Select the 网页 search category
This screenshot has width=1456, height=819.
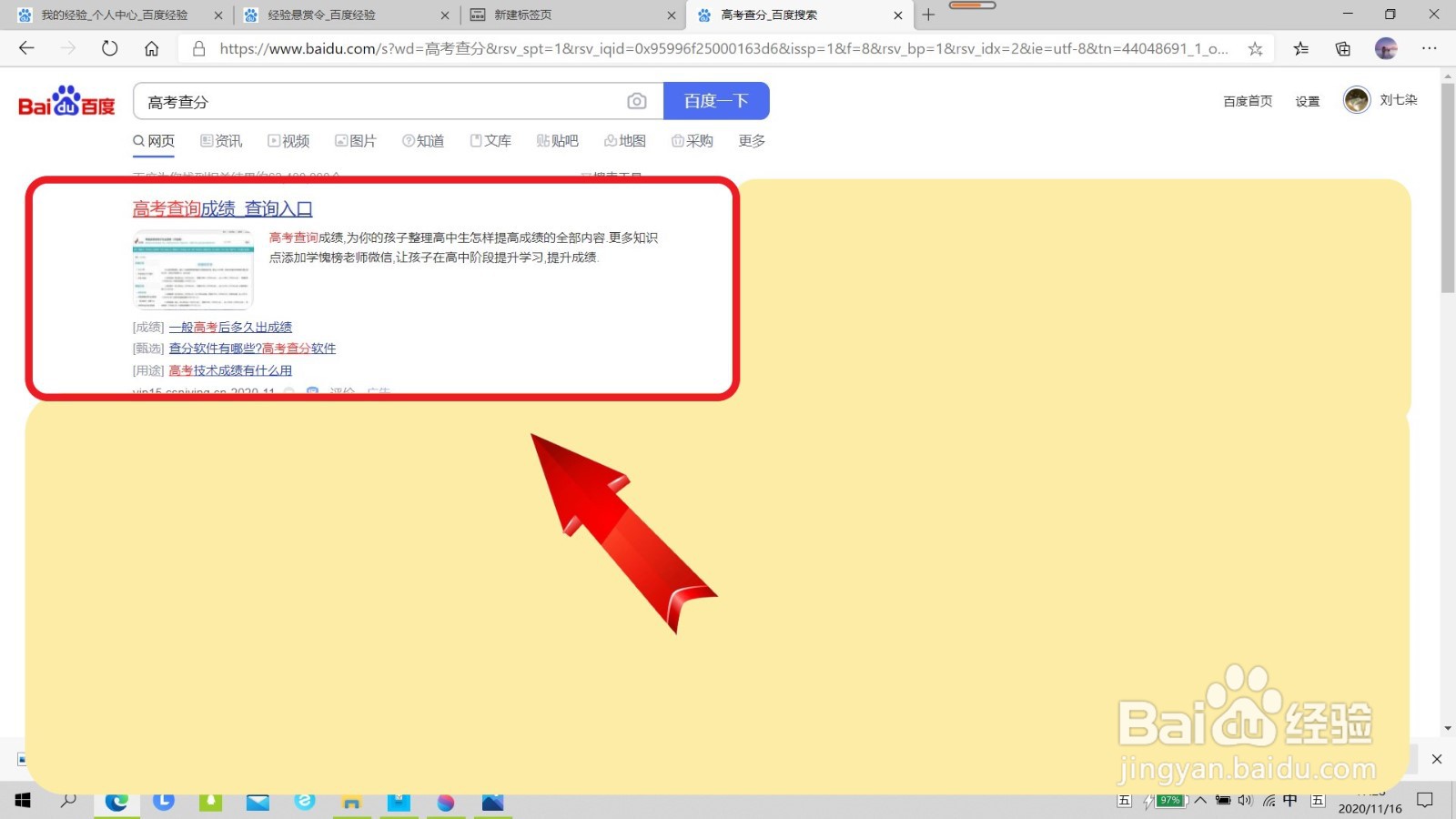coord(154,141)
